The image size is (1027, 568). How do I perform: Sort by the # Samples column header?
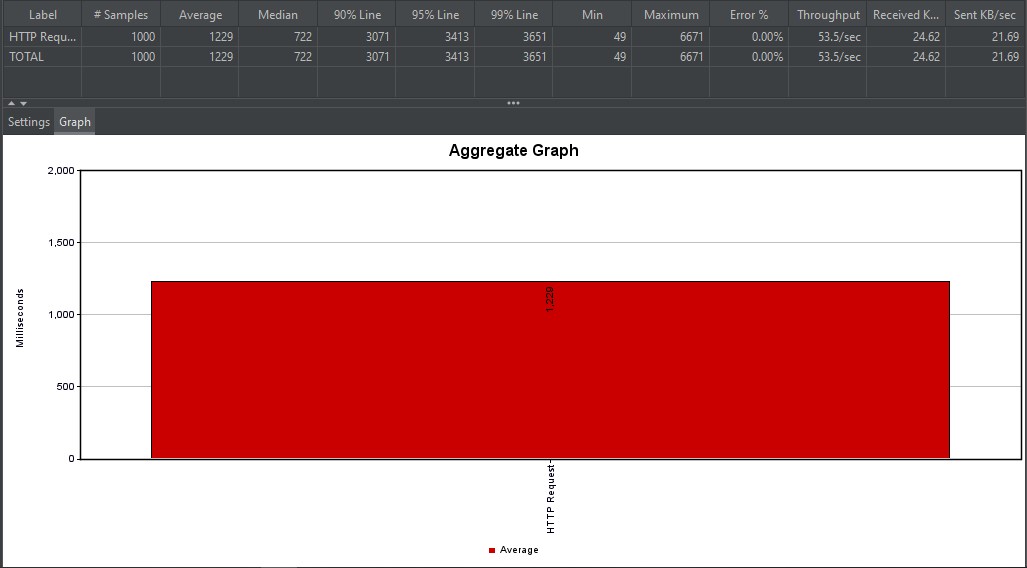tap(121, 14)
